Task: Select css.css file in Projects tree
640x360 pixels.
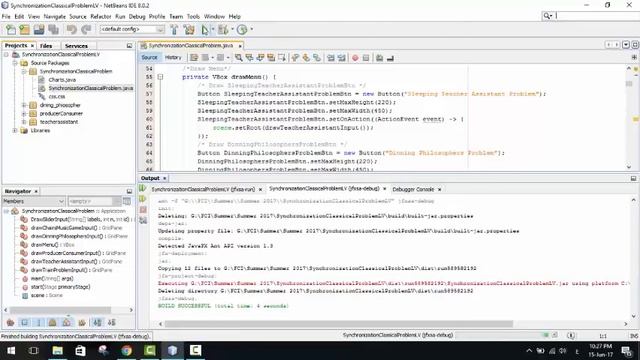Action: 57,97
